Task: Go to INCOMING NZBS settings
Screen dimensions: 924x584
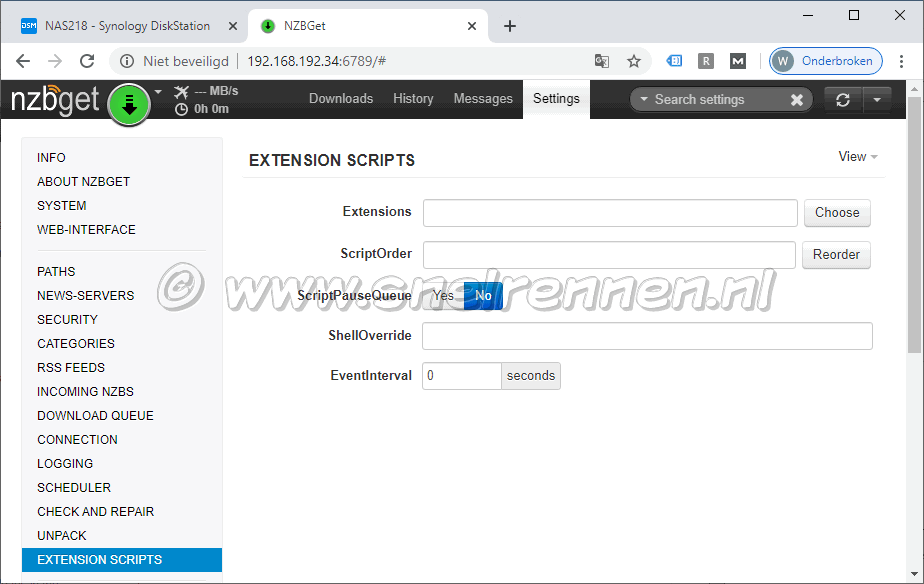Action: point(85,392)
